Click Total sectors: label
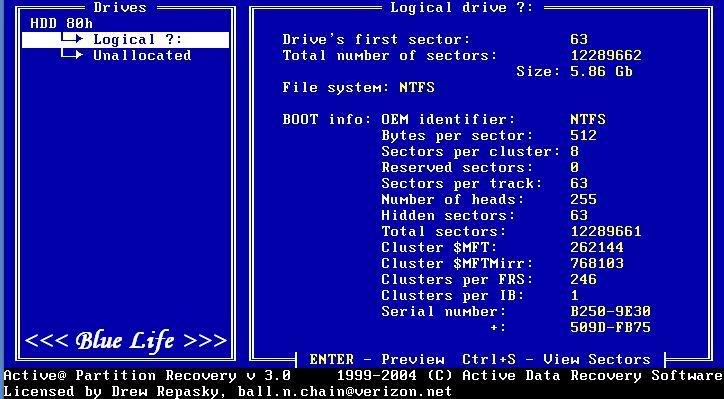 click(x=444, y=231)
